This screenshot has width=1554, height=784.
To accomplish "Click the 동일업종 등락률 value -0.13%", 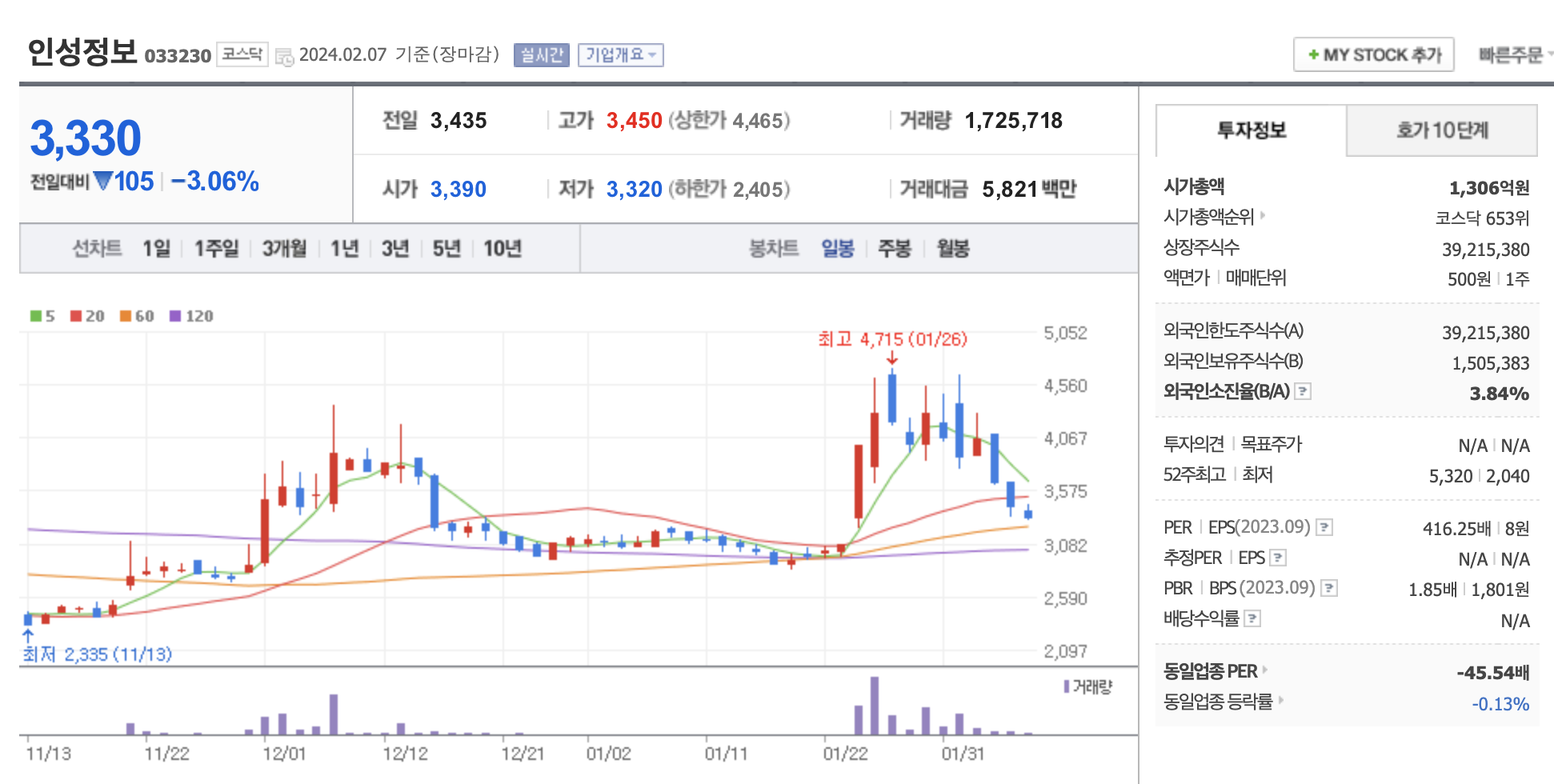I will [x=1500, y=704].
